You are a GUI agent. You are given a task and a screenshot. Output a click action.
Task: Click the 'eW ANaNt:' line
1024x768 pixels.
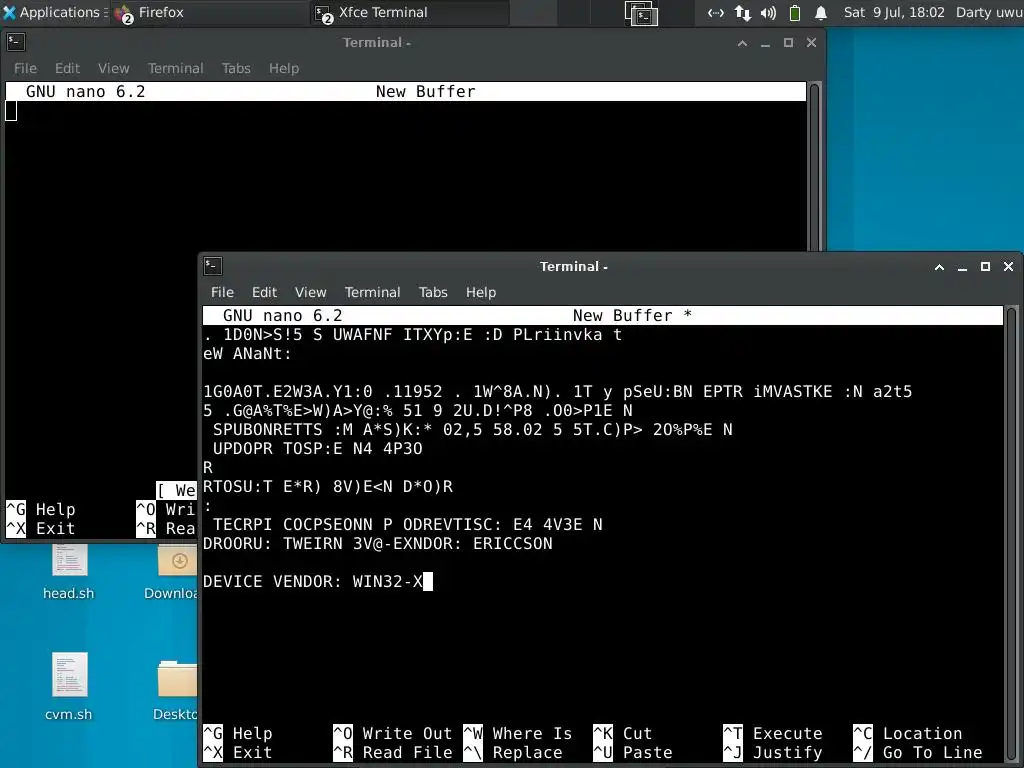point(248,354)
